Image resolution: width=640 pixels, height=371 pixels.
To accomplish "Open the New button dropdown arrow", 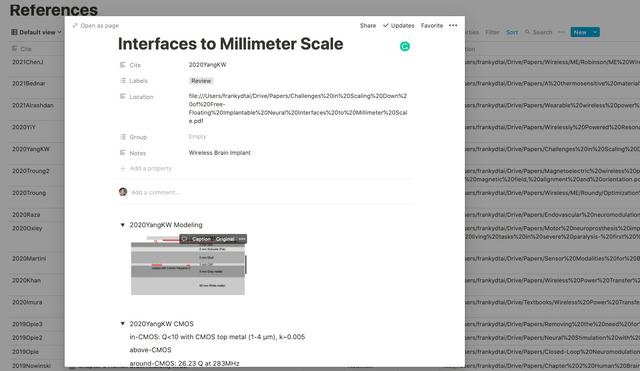I will pyautogui.click(x=595, y=32).
